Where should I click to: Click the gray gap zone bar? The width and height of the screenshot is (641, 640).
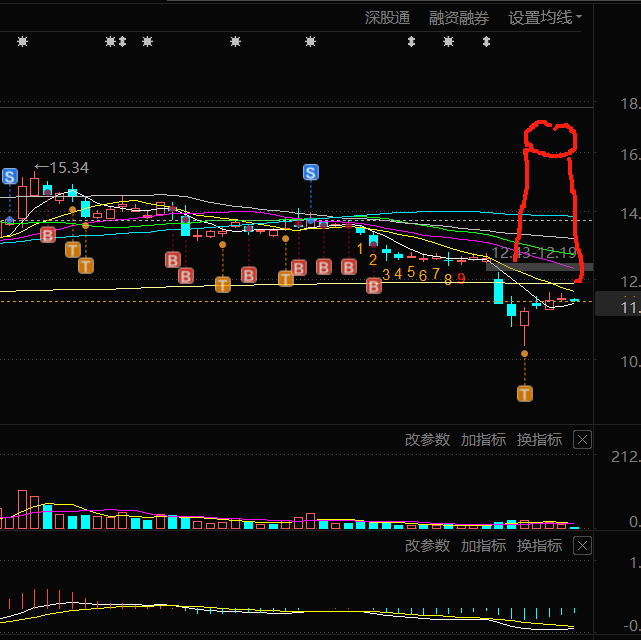point(539,267)
